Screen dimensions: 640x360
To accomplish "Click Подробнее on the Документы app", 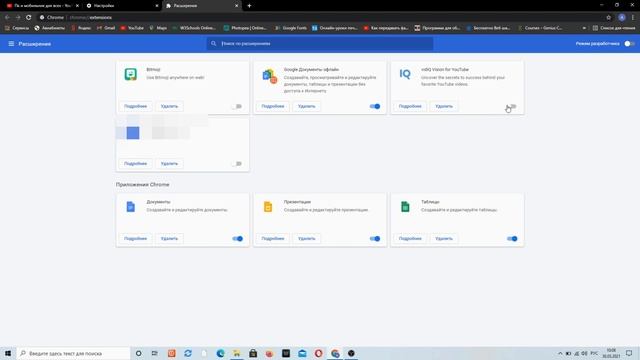I will (x=136, y=239).
